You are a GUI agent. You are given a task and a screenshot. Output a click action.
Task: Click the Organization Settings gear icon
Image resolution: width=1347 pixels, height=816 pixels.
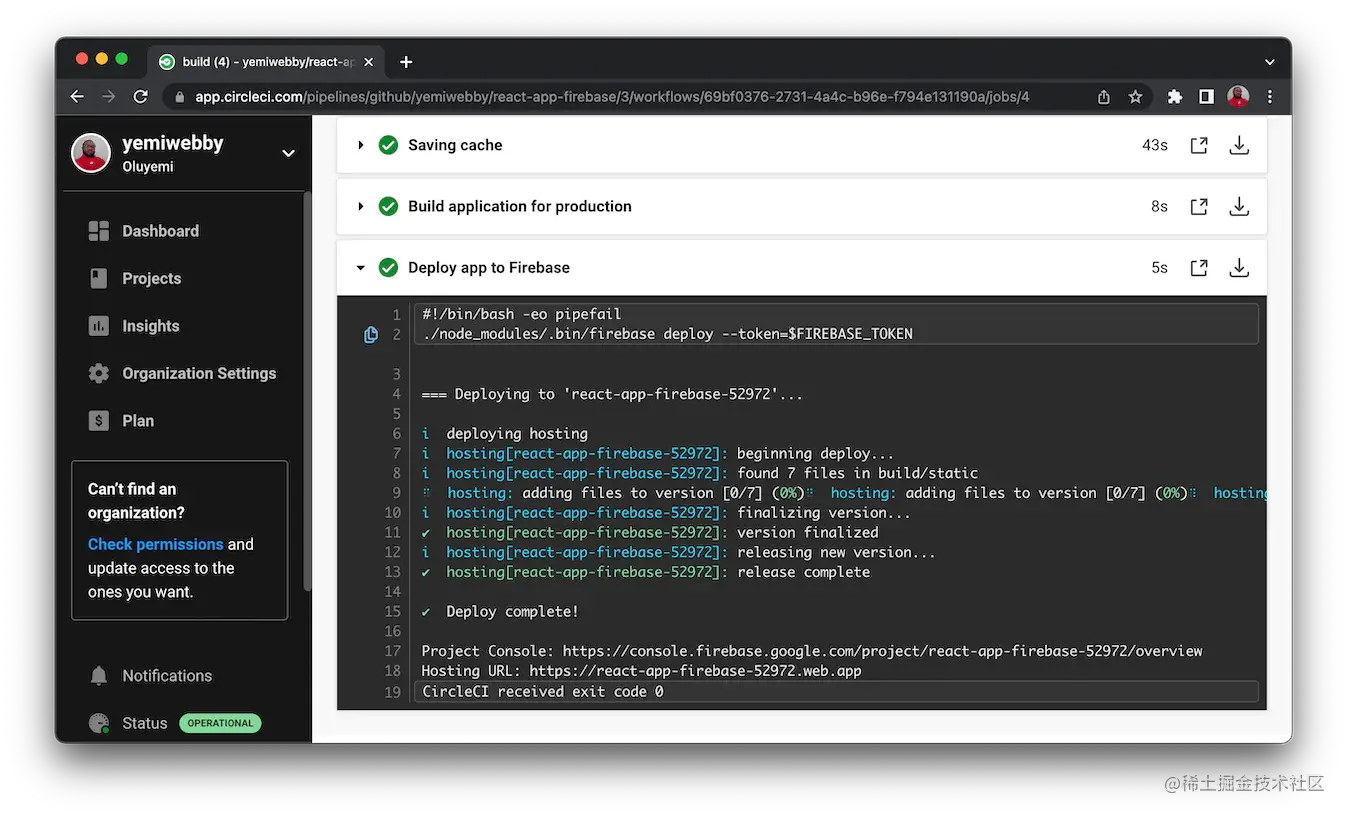[98, 373]
